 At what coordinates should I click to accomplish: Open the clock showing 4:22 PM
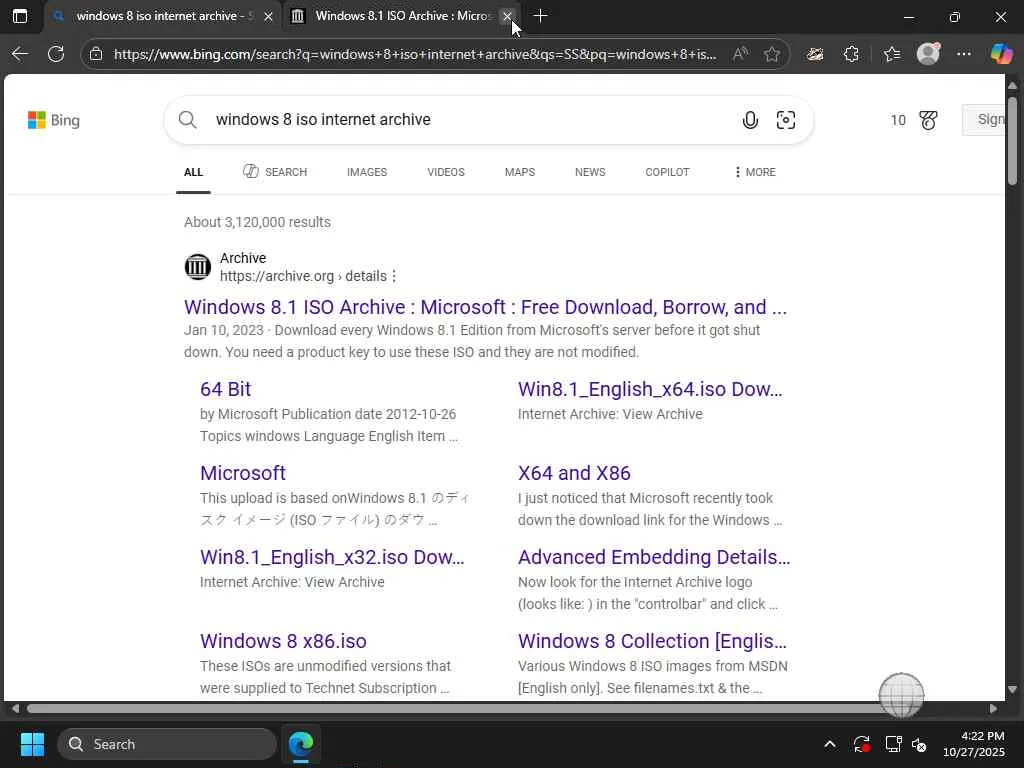(x=974, y=744)
